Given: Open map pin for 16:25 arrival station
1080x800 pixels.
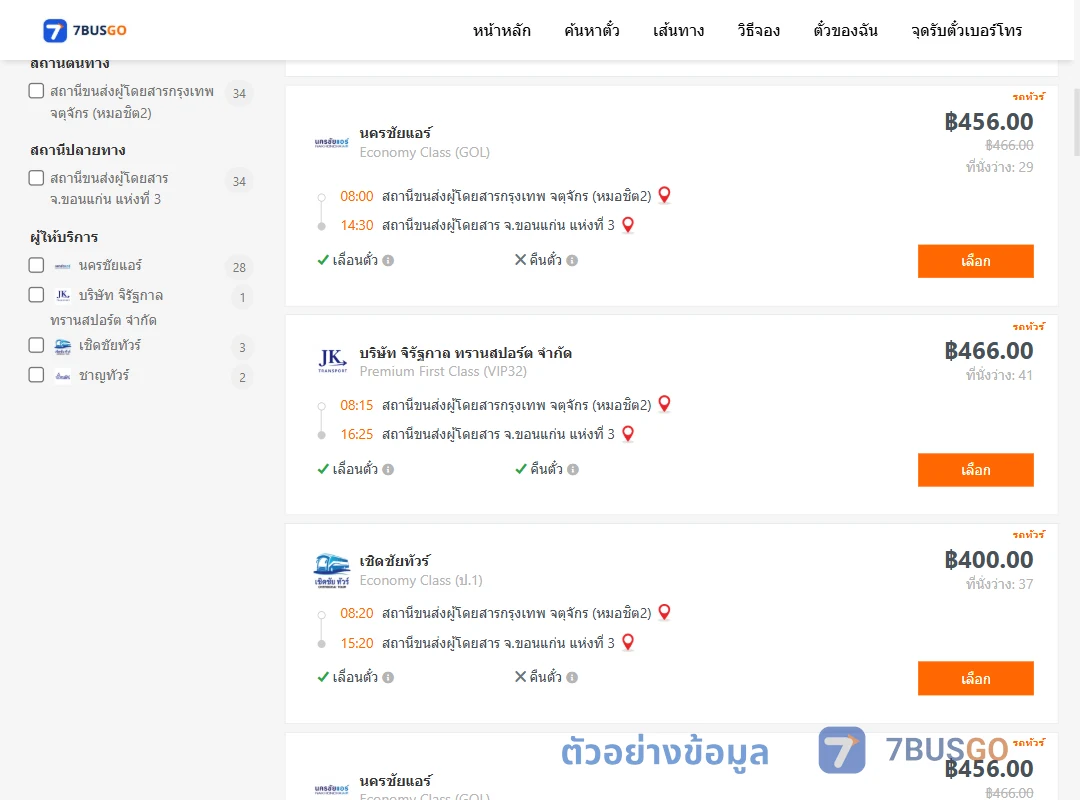Looking at the screenshot, I should [627, 433].
